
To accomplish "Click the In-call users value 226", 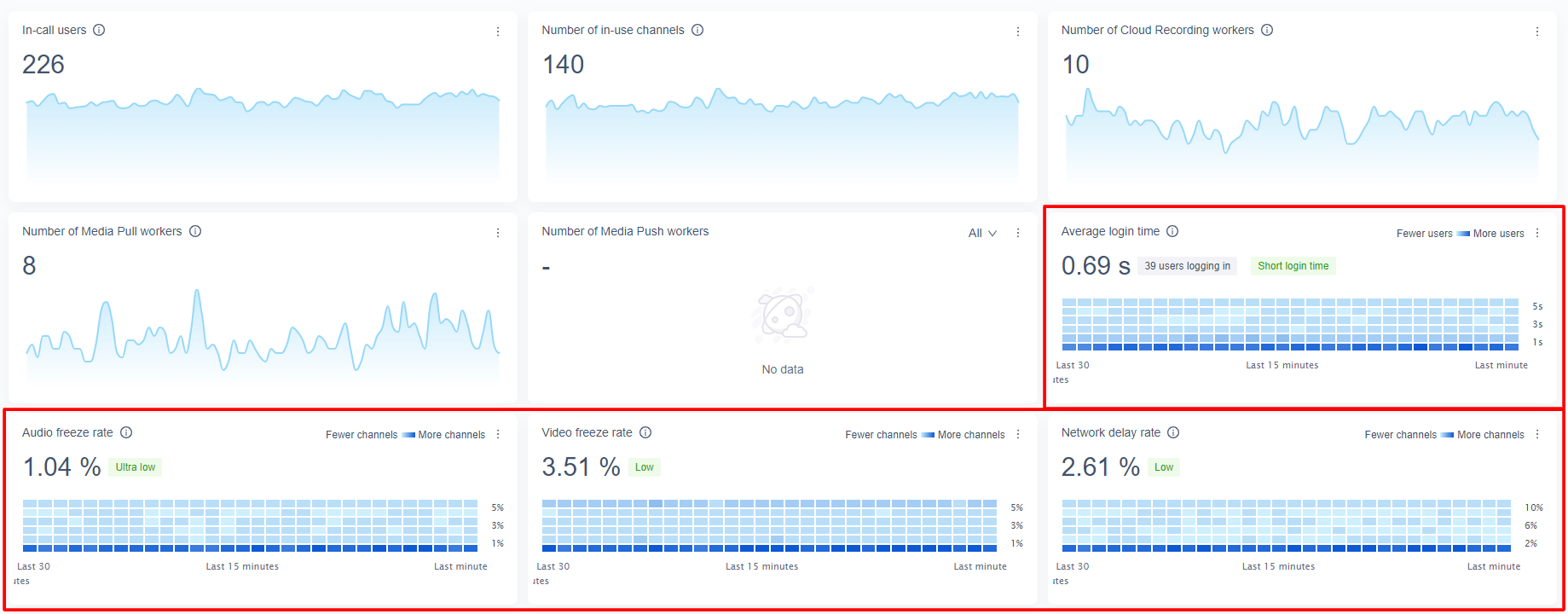I will pyautogui.click(x=43, y=65).
